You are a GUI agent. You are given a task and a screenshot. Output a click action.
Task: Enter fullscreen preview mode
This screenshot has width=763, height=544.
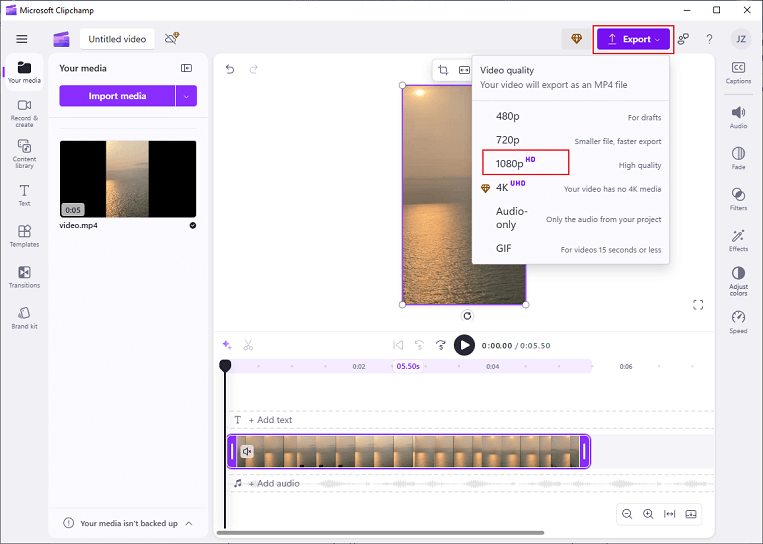[x=698, y=305]
